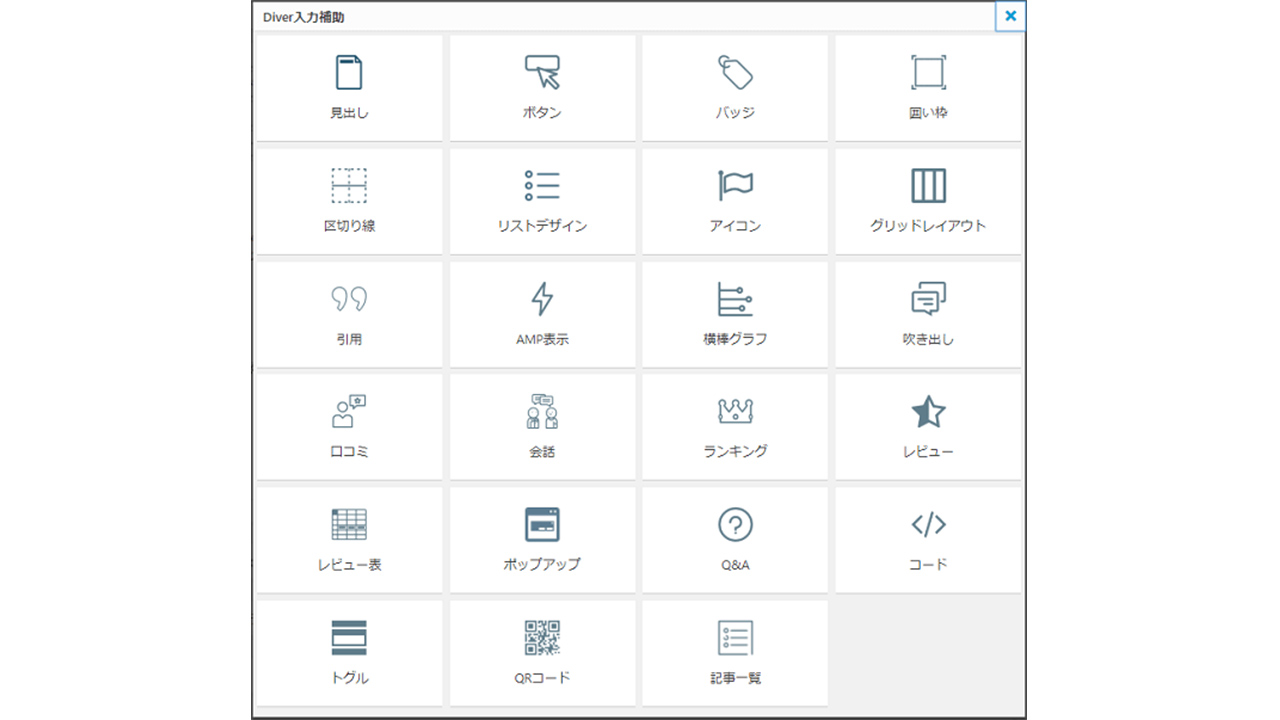Choose the バッジ badge tag icon
Screen dimensions: 1280x720
pyautogui.click(x=735, y=74)
